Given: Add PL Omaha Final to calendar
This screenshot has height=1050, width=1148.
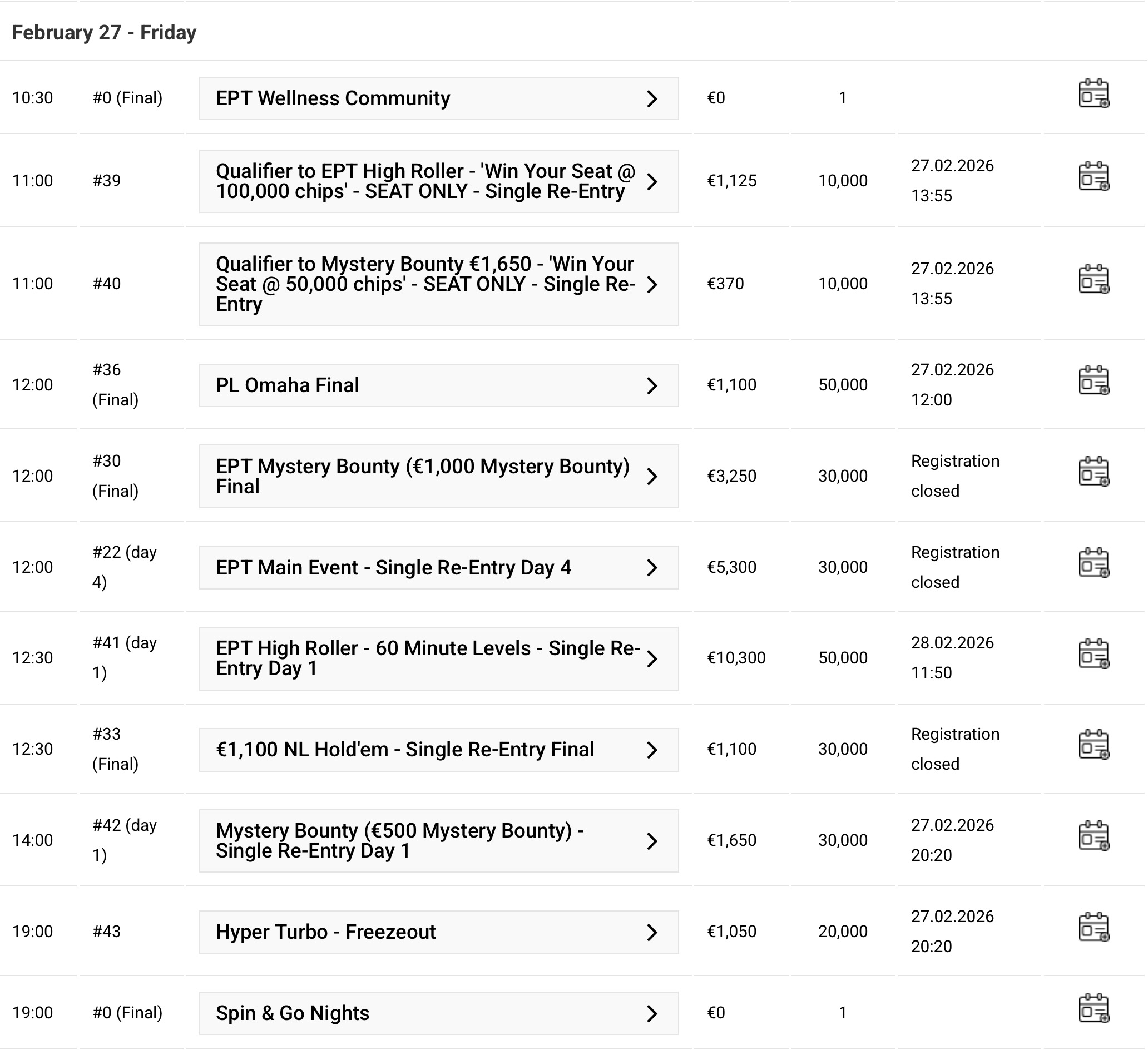Looking at the screenshot, I should pos(1093,380).
